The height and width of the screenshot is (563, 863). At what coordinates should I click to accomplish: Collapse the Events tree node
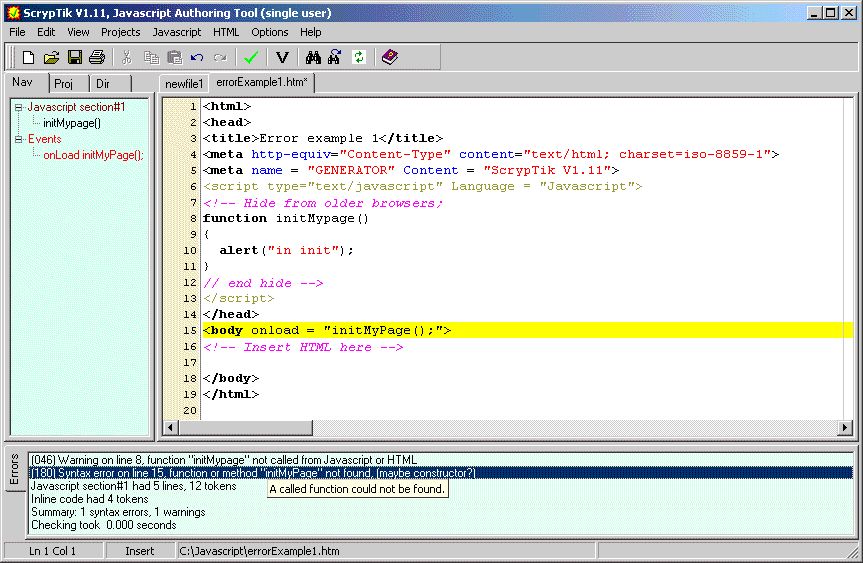pyautogui.click(x=18, y=139)
